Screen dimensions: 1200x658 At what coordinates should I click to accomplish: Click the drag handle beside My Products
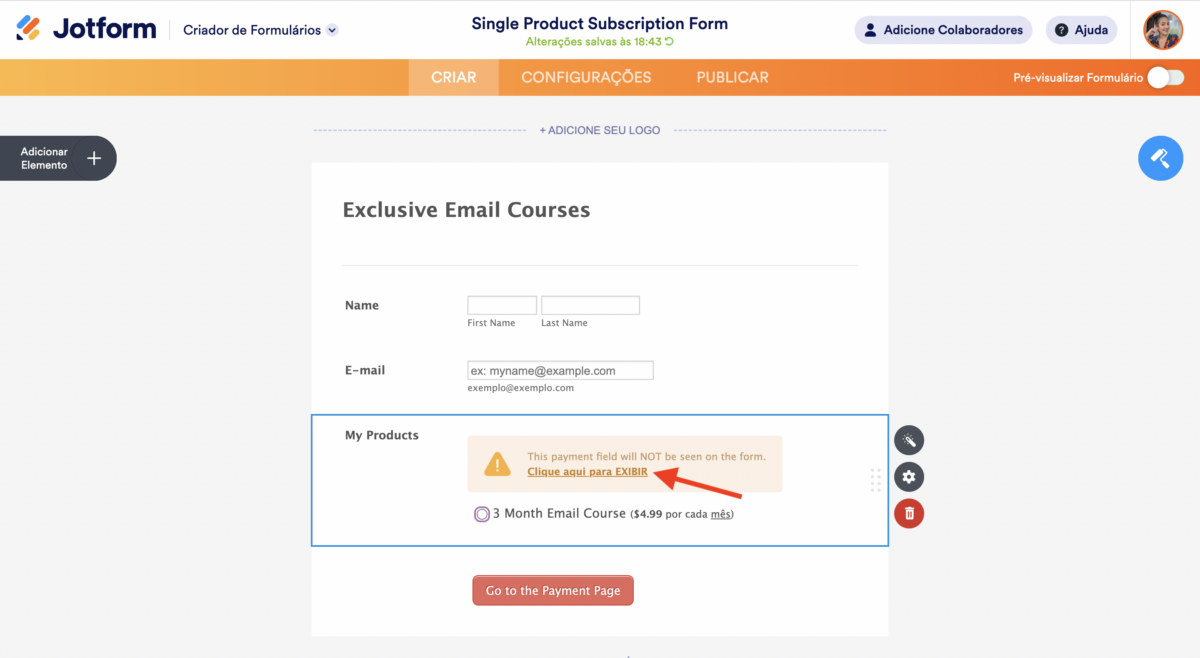click(x=876, y=480)
